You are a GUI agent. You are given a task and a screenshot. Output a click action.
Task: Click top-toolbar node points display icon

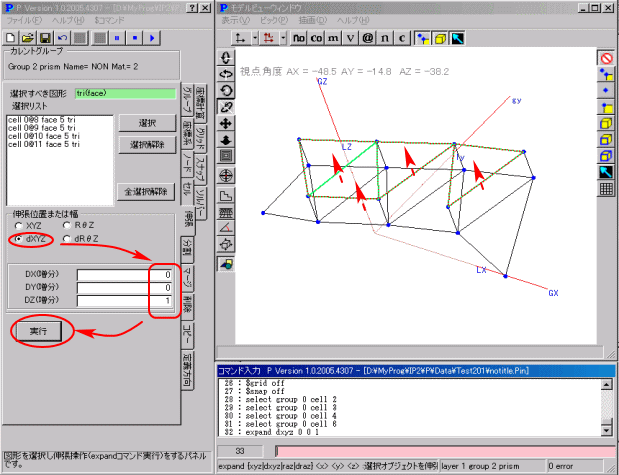(423, 38)
